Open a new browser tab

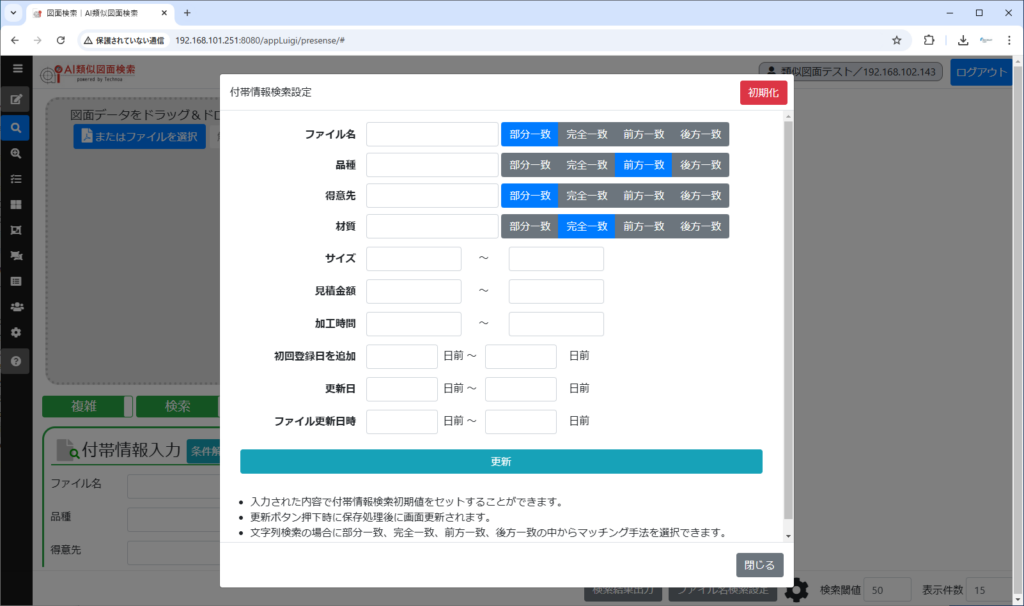click(x=187, y=13)
